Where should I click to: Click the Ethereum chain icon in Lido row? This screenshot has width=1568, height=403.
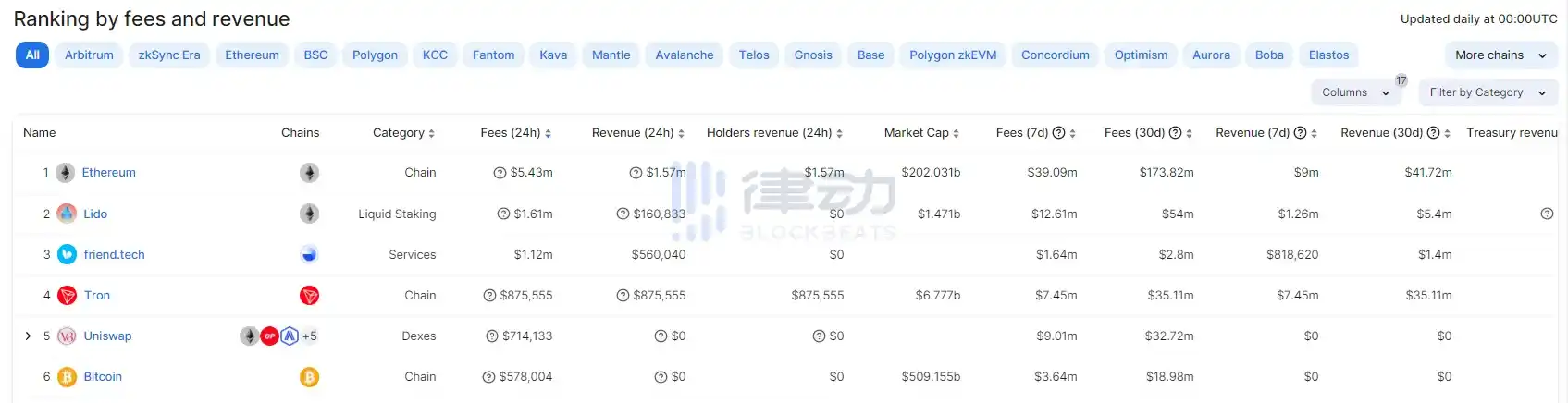pos(309,214)
